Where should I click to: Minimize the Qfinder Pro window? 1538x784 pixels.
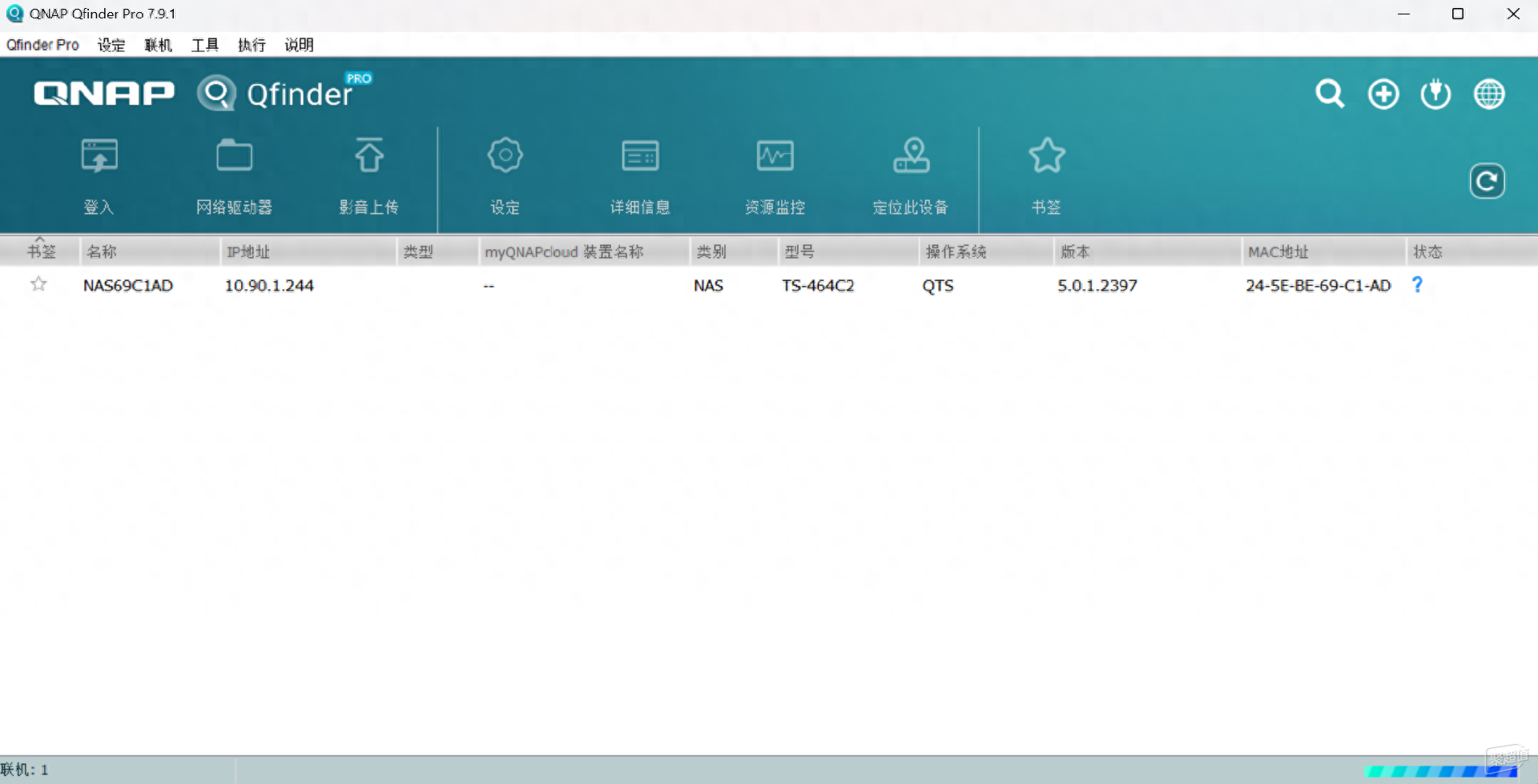1403,14
